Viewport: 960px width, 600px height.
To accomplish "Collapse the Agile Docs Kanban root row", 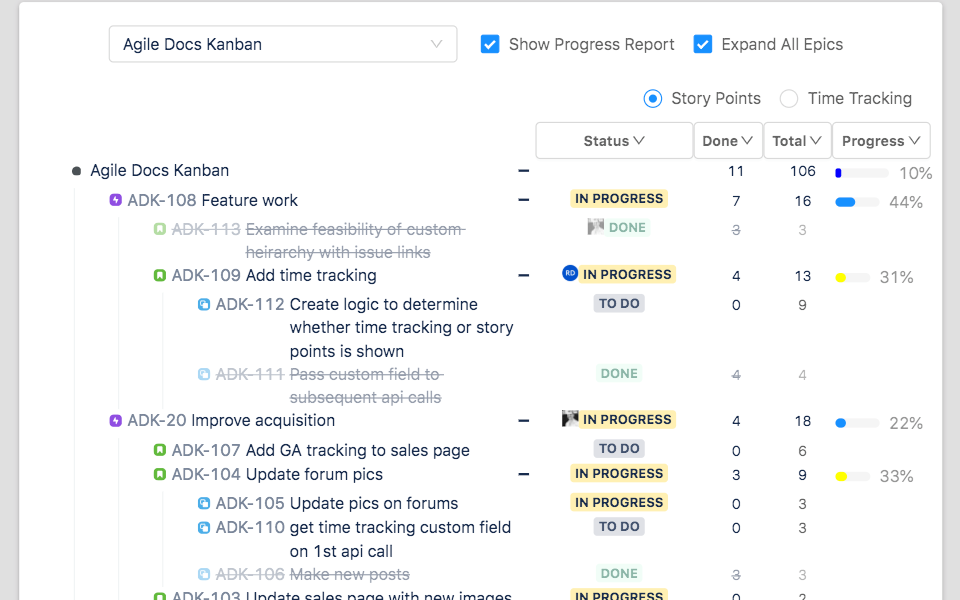I will point(523,171).
